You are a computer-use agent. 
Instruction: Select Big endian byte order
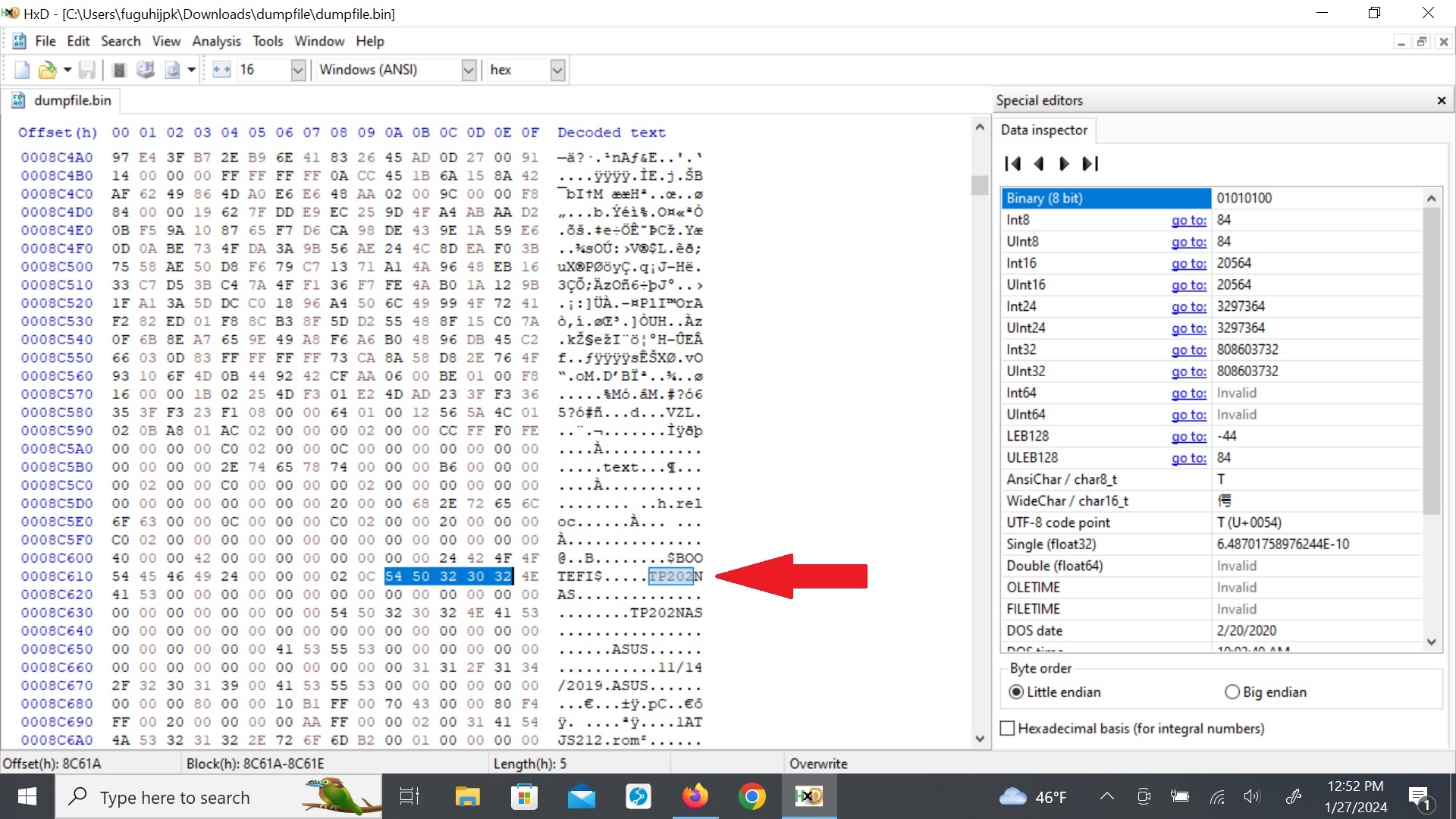[x=1232, y=692]
